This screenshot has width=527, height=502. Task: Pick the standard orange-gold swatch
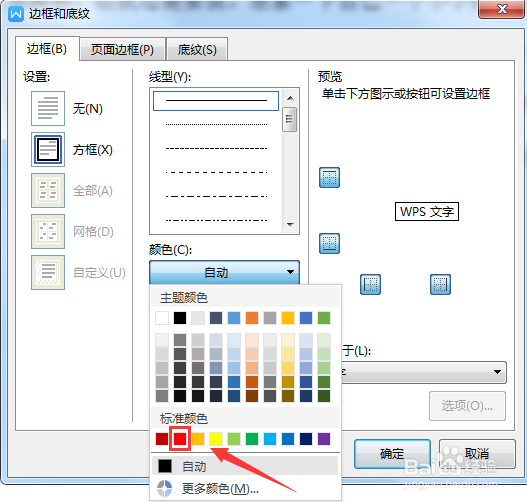coord(198,439)
